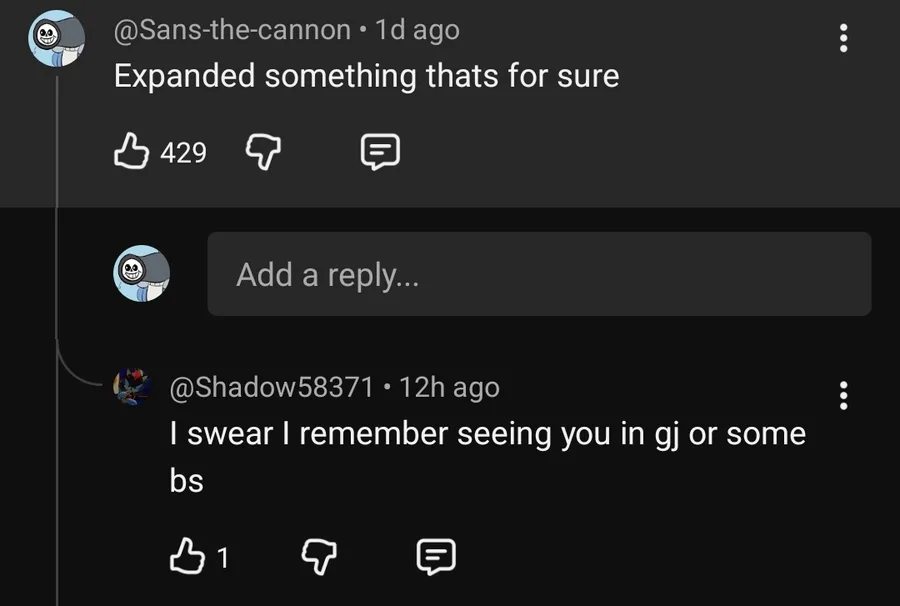The image size is (900, 606).
Task: Click Sans-the-cannon's profile picture at top
Action: [x=56, y=38]
